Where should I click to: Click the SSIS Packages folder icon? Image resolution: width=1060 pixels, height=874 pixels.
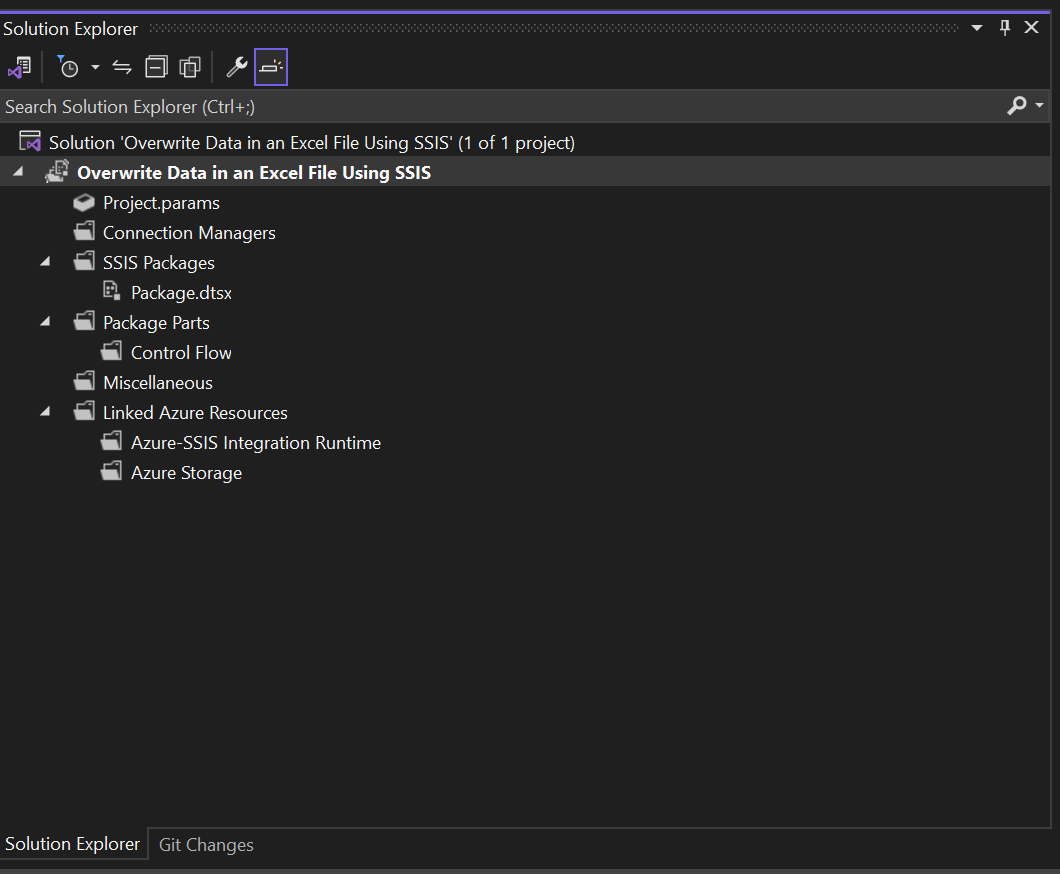(x=84, y=261)
